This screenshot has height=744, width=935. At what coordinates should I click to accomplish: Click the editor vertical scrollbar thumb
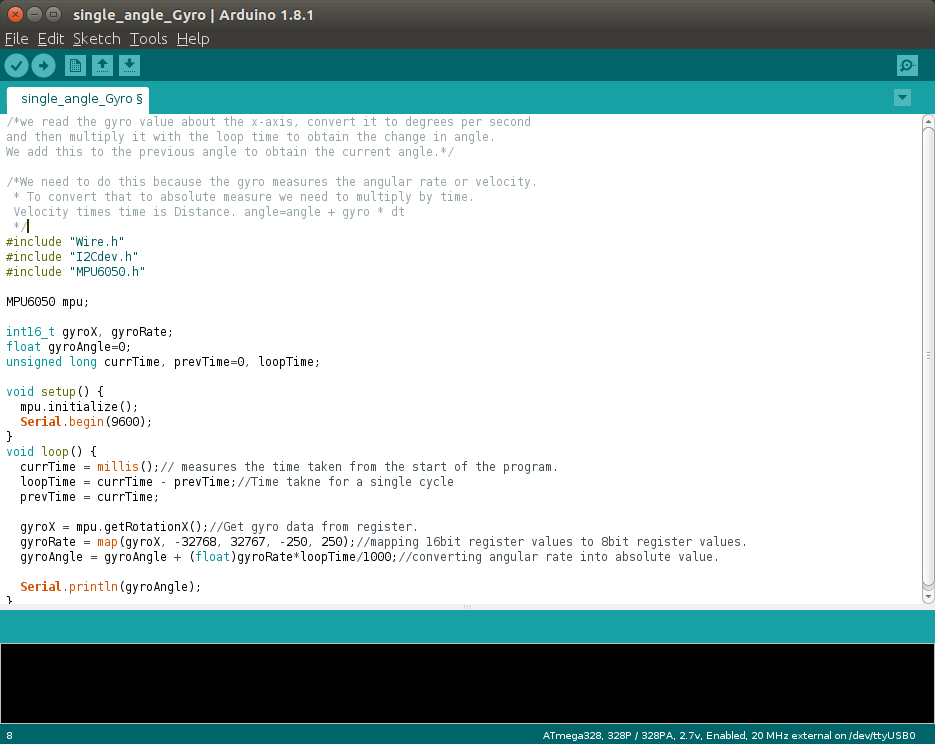tap(928, 356)
